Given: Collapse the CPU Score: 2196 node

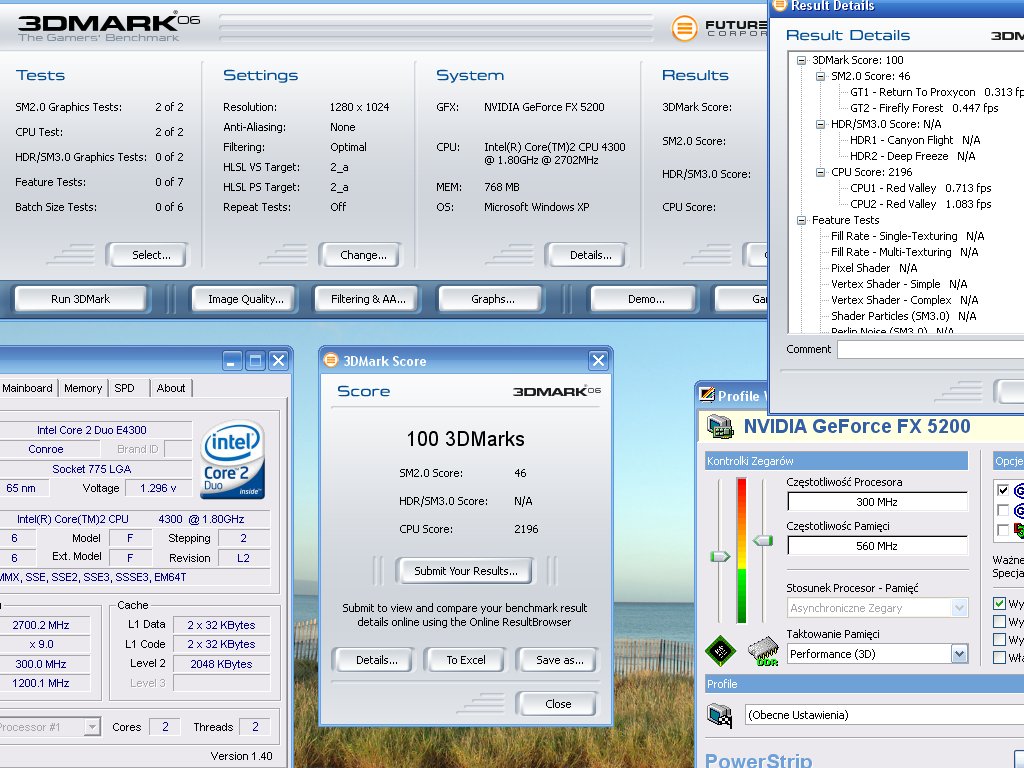Looking at the screenshot, I should pos(820,172).
